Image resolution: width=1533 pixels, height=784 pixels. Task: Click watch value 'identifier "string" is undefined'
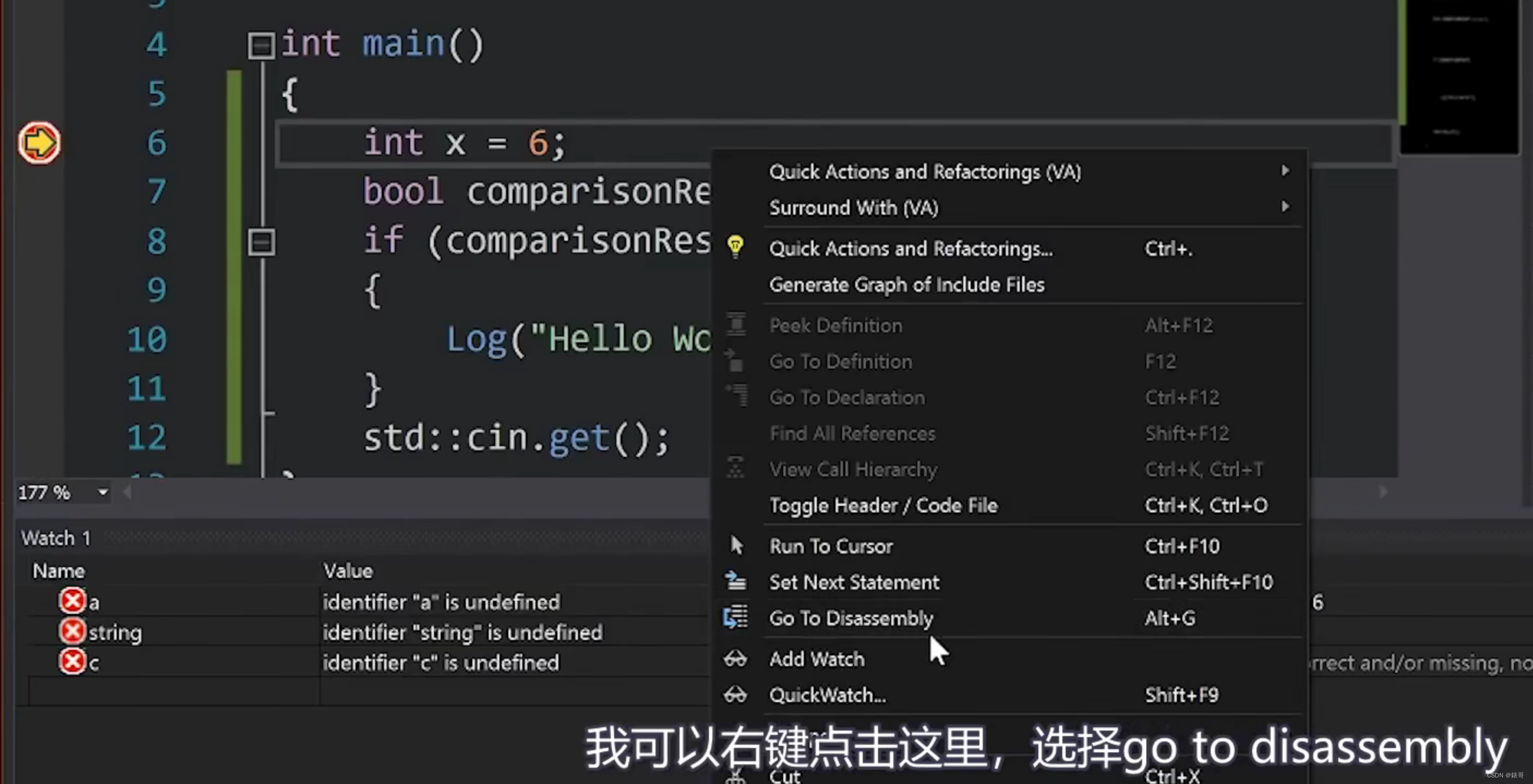click(x=462, y=632)
